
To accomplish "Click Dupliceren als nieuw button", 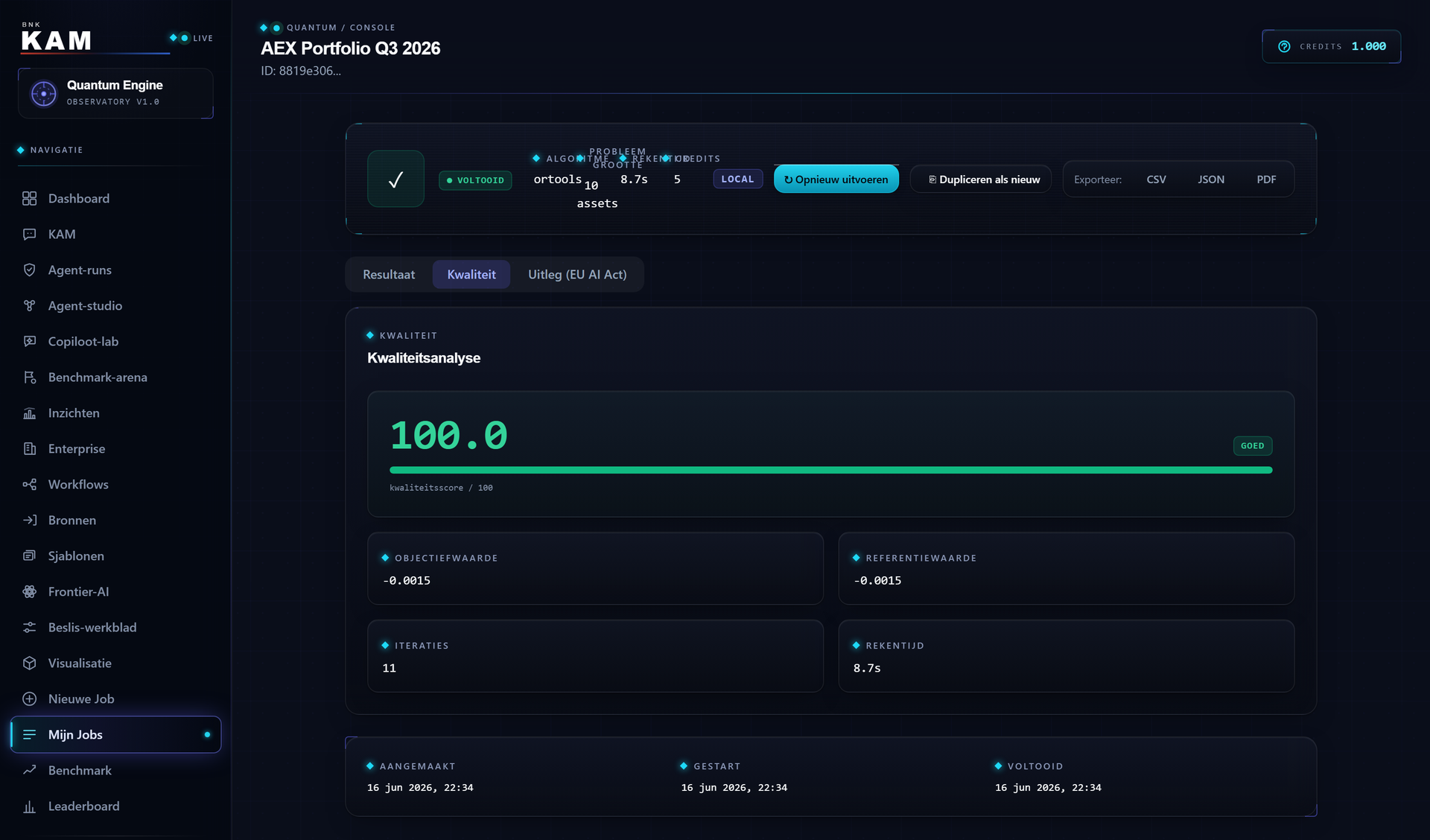I will click(981, 179).
